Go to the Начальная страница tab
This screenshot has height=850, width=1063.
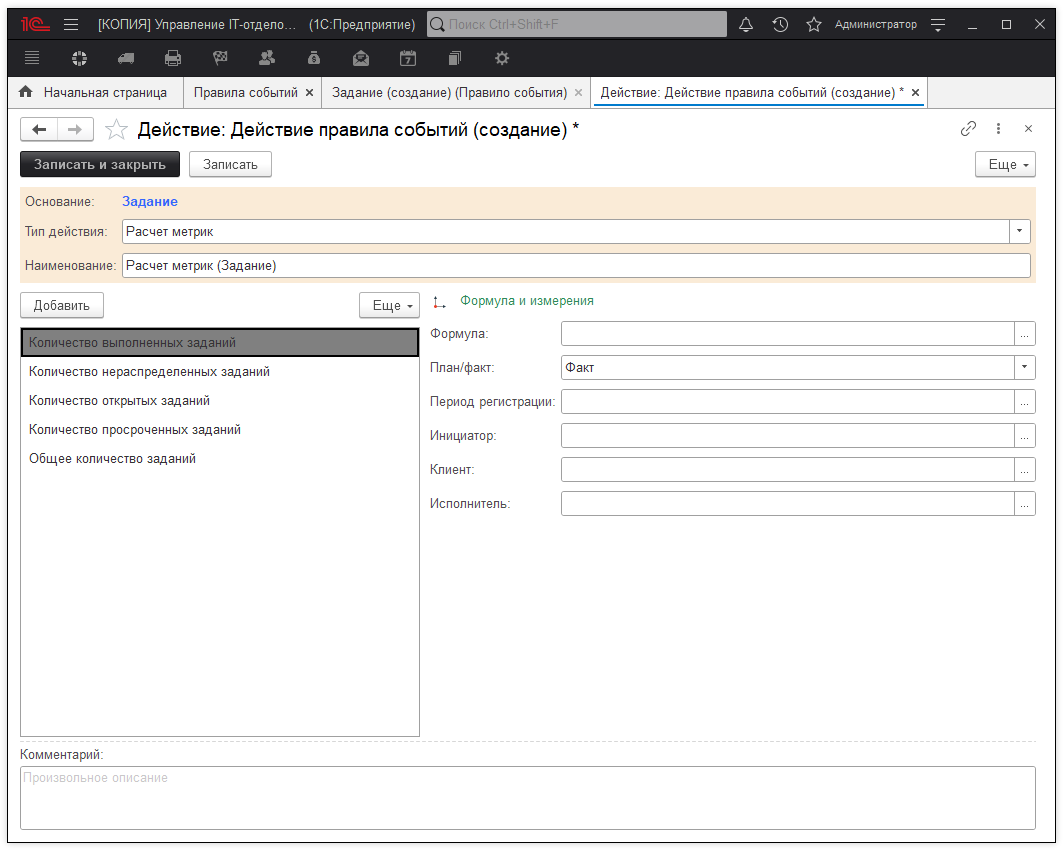click(x=104, y=92)
